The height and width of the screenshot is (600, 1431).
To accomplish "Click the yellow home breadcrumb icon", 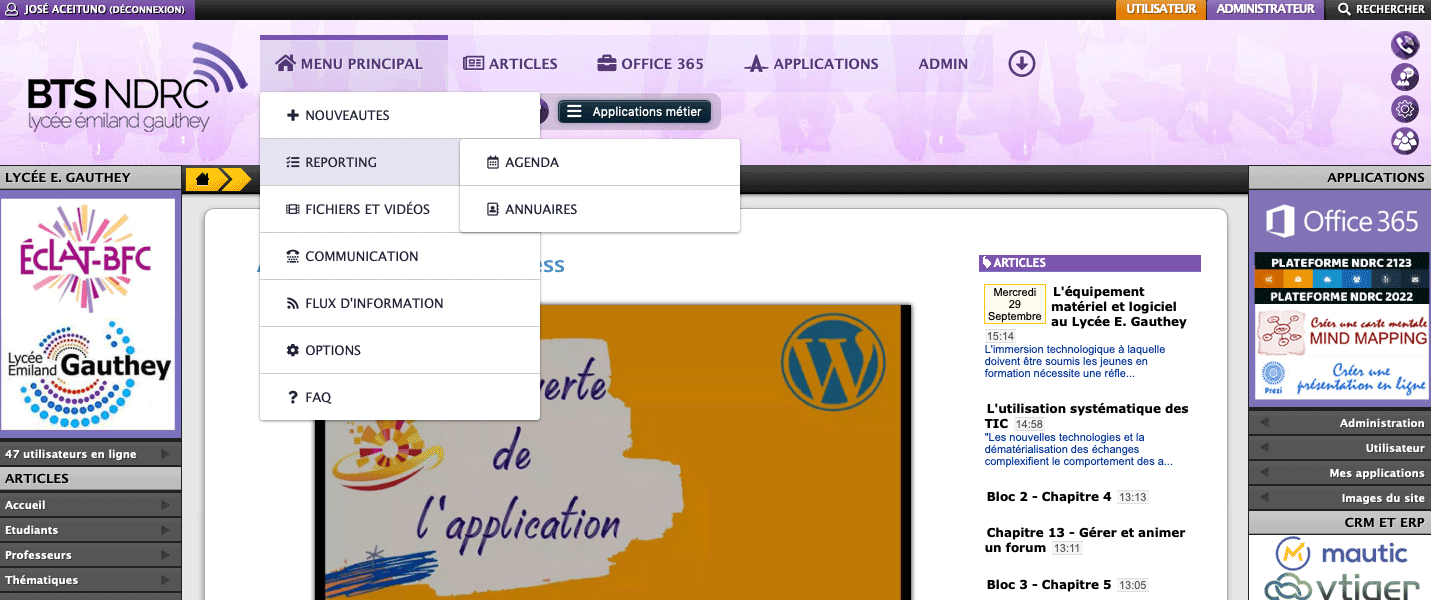I will pos(203,179).
